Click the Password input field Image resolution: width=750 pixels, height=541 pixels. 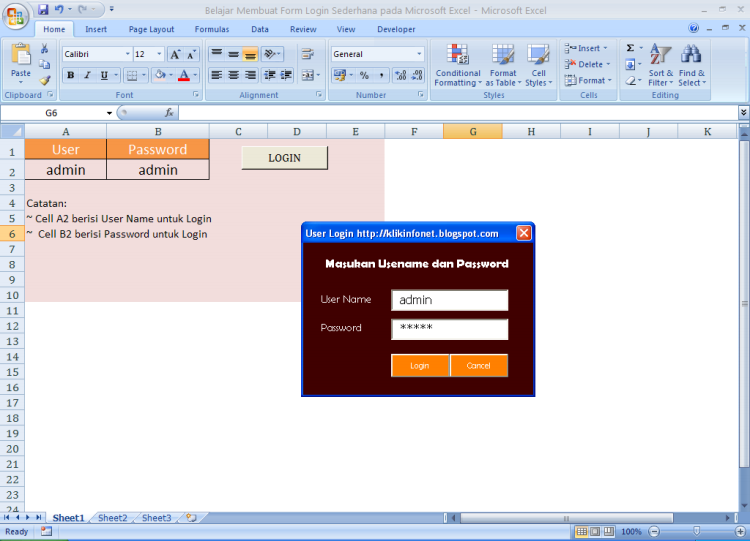450,329
